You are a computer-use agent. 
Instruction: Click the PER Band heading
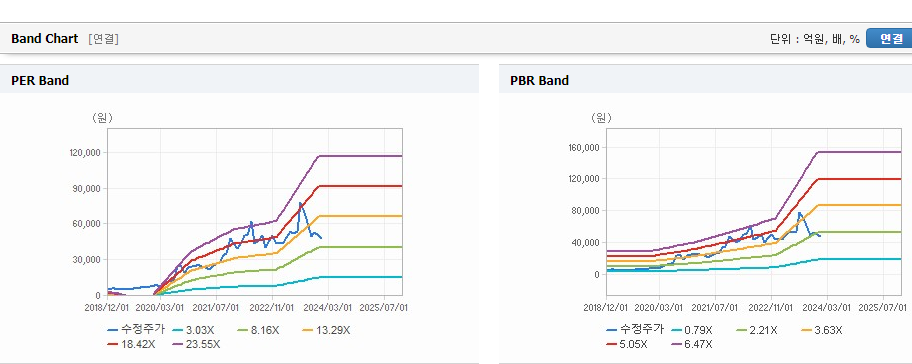click(40, 81)
